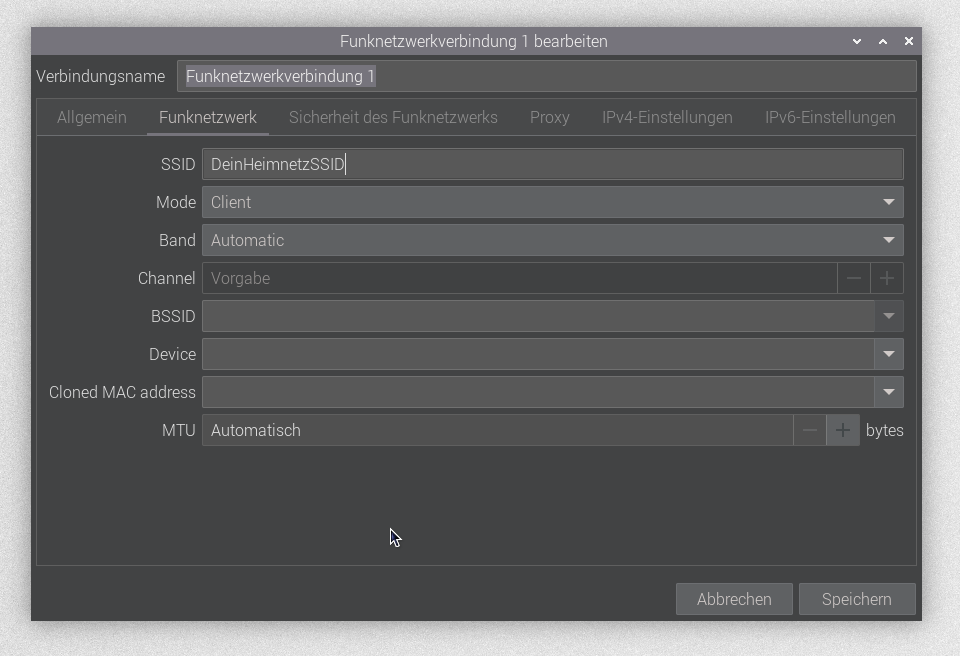
Task: Increase the Channel value with plus
Action: pos(886,278)
